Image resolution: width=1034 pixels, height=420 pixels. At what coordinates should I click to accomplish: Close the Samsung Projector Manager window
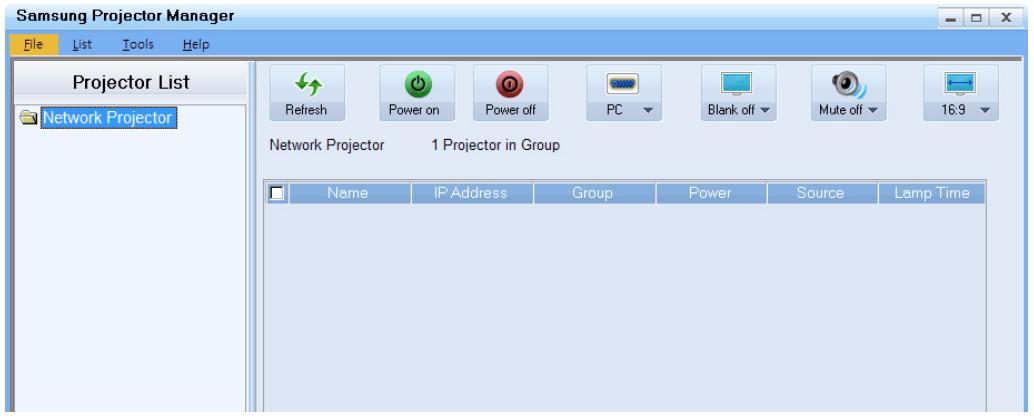(1006, 18)
